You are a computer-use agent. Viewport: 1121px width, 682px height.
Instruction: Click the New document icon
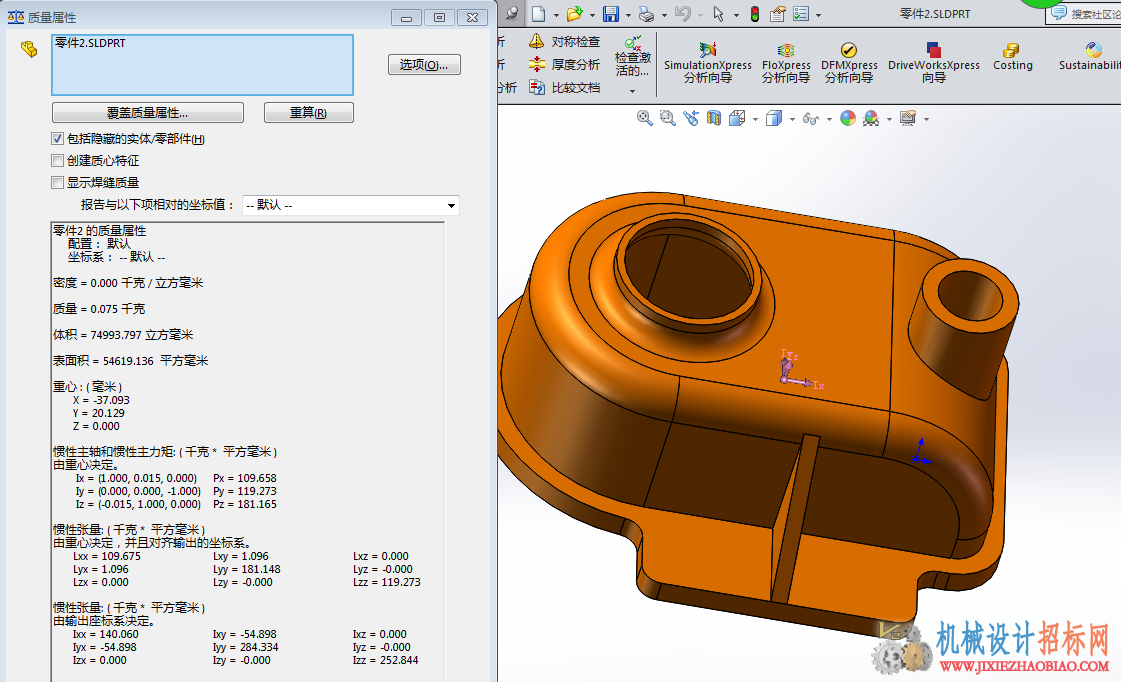click(538, 14)
